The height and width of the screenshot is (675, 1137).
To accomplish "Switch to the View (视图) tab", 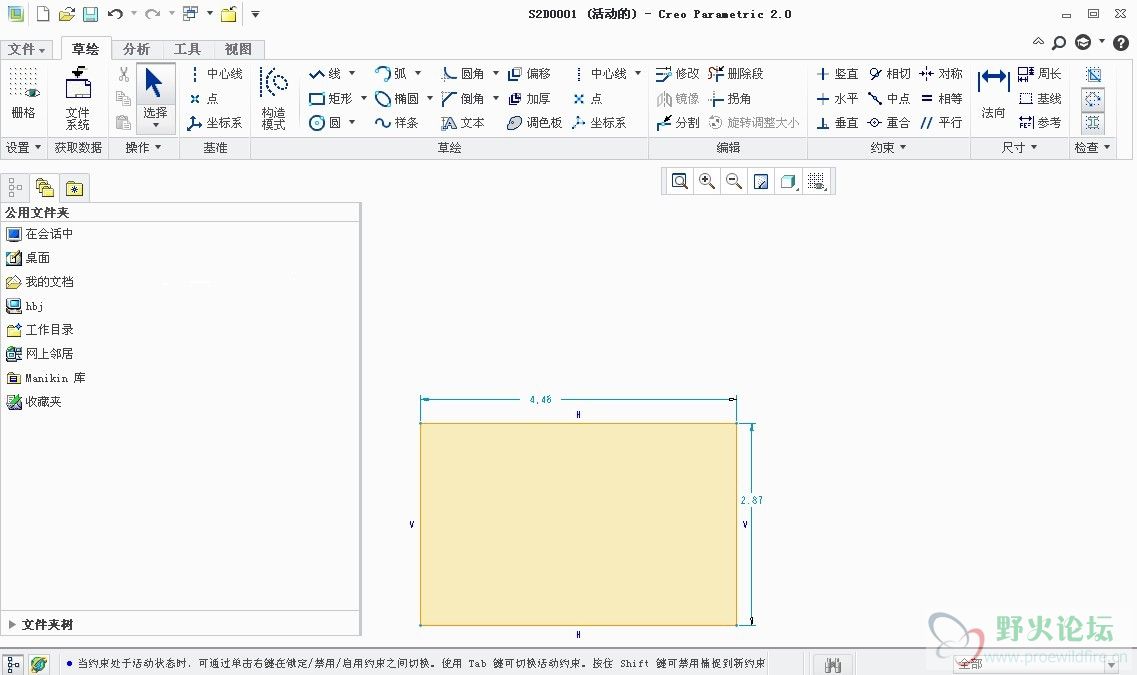I will coord(238,49).
